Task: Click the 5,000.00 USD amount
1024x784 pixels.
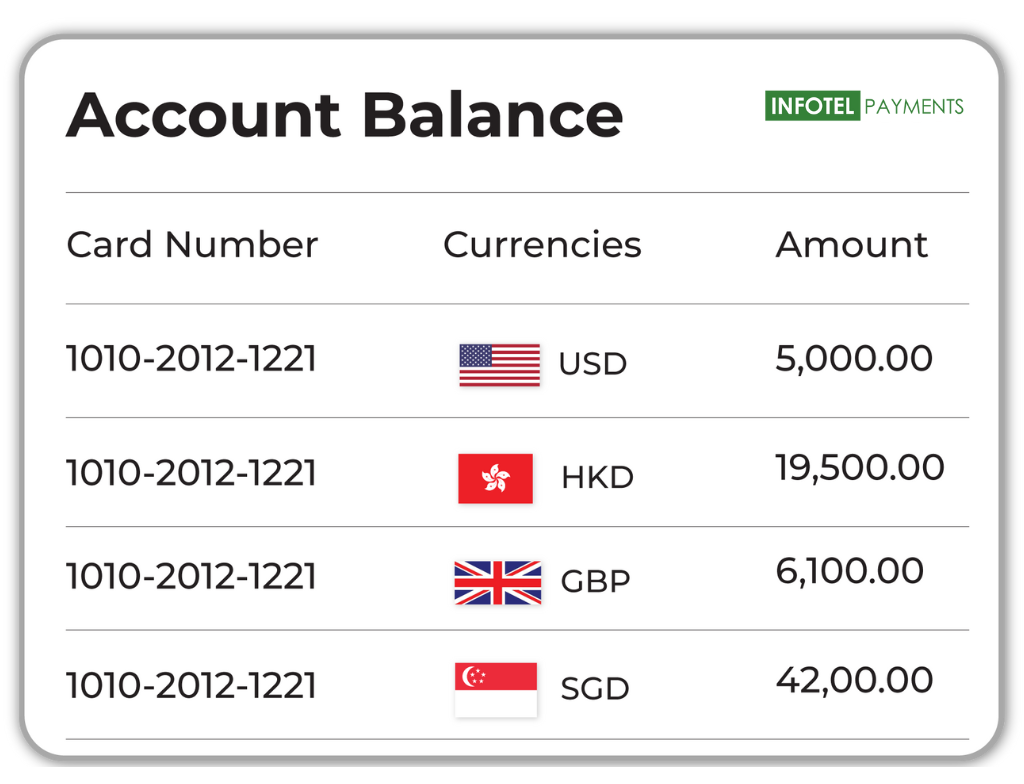Action: pos(854,358)
